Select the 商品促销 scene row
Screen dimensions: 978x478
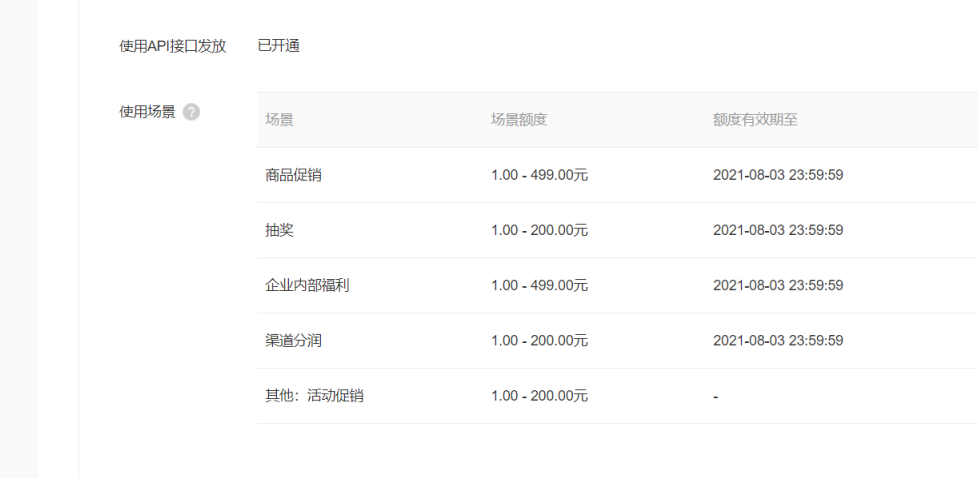point(617,175)
